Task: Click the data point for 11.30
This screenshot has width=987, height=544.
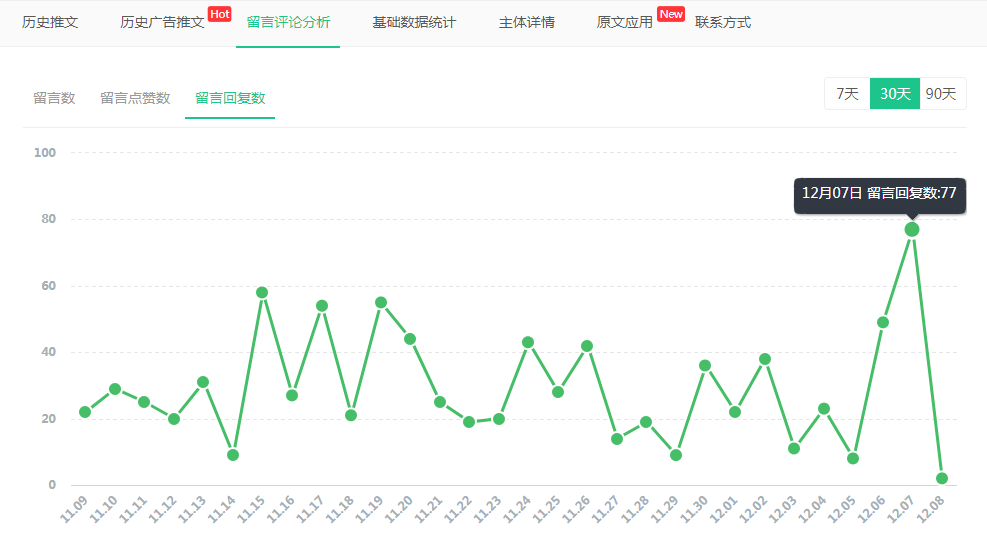Action: point(705,366)
